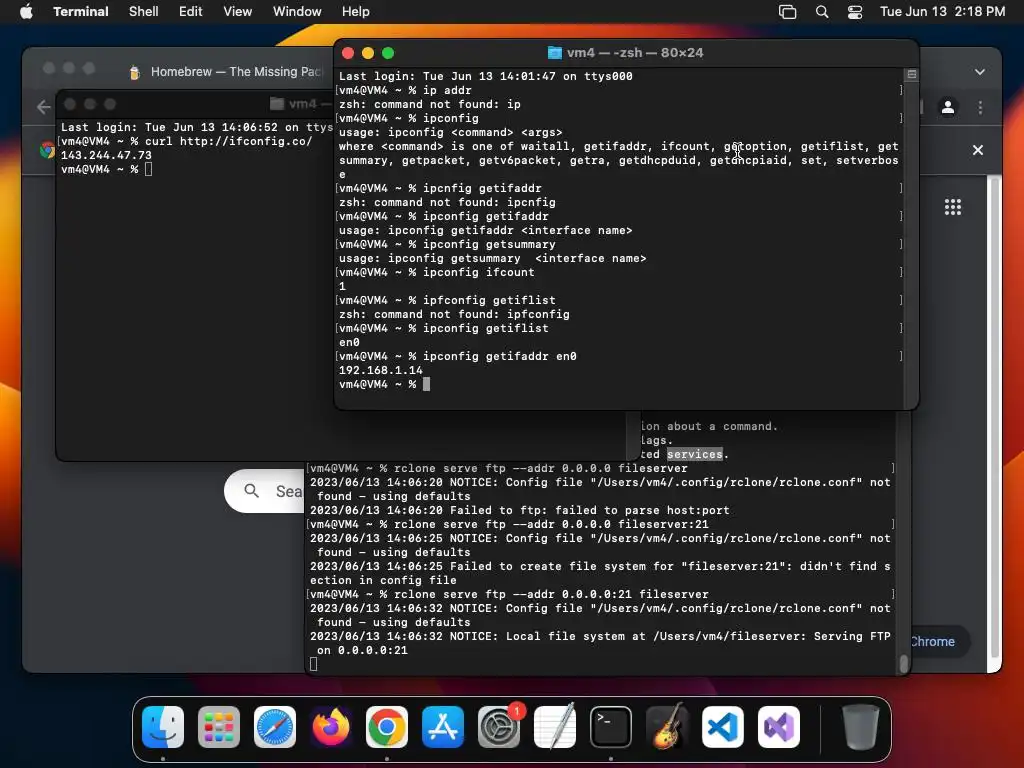This screenshot has width=1024, height=768.
Task: Go back in Chrome window
Action: click(x=44, y=107)
